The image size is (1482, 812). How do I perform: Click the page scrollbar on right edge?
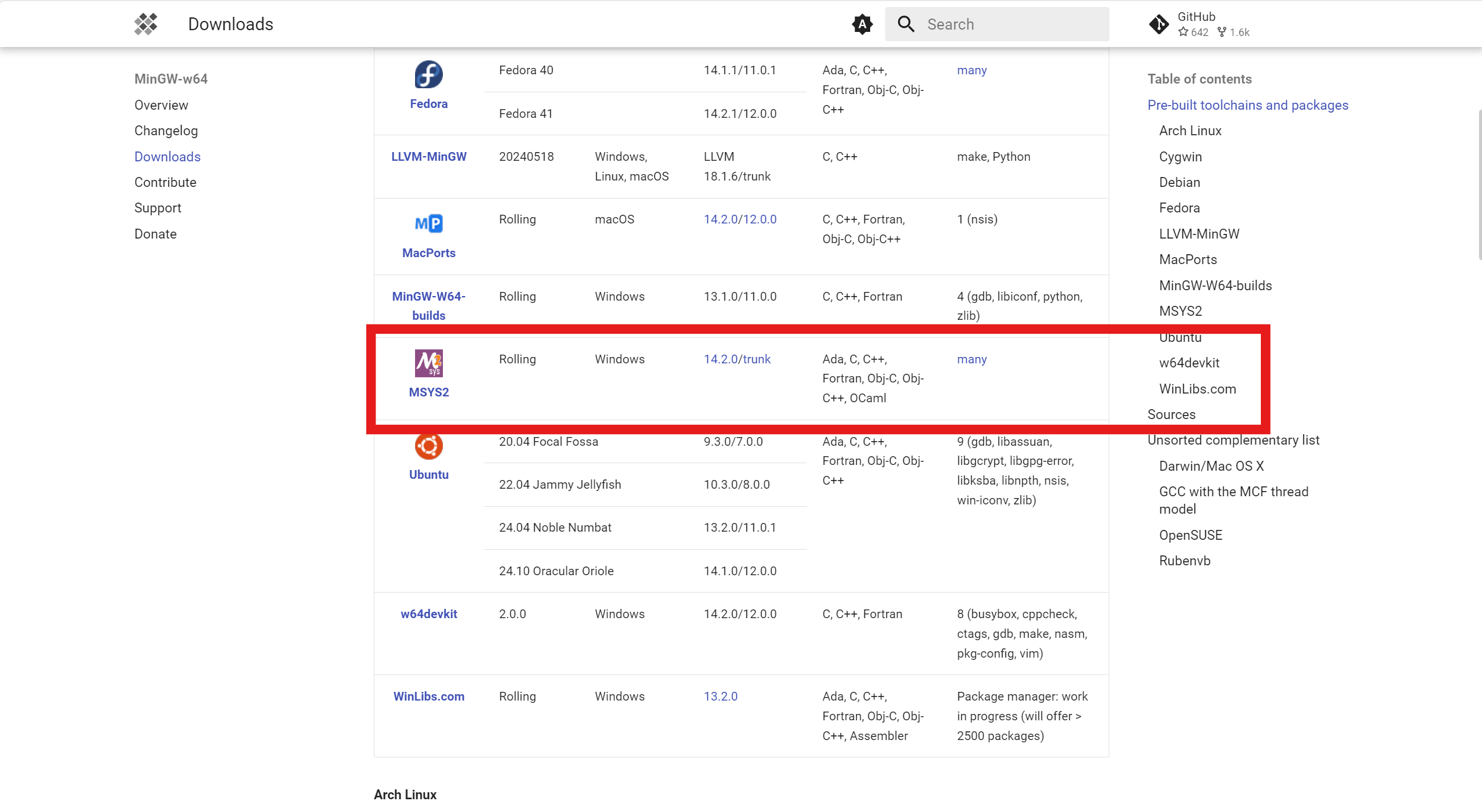(x=1479, y=186)
